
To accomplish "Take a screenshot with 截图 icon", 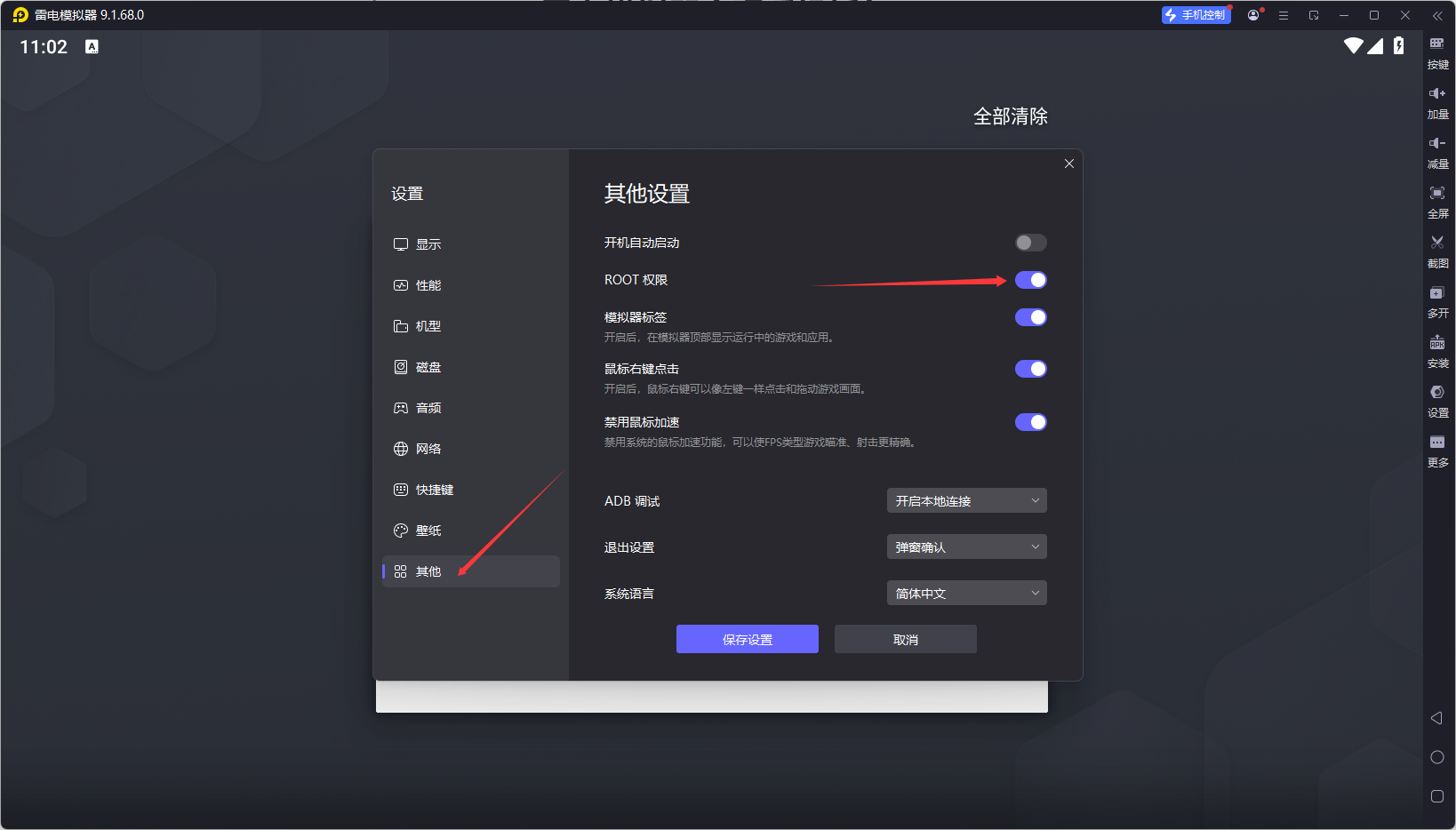I will tap(1437, 251).
